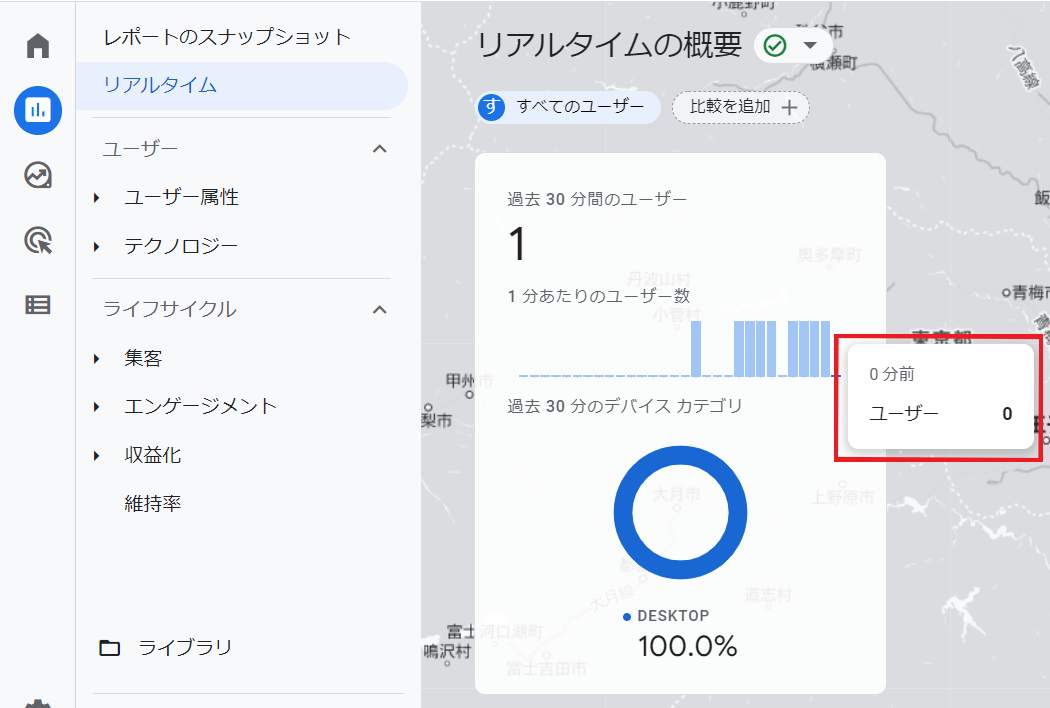Open the Configure table icon

38,305
